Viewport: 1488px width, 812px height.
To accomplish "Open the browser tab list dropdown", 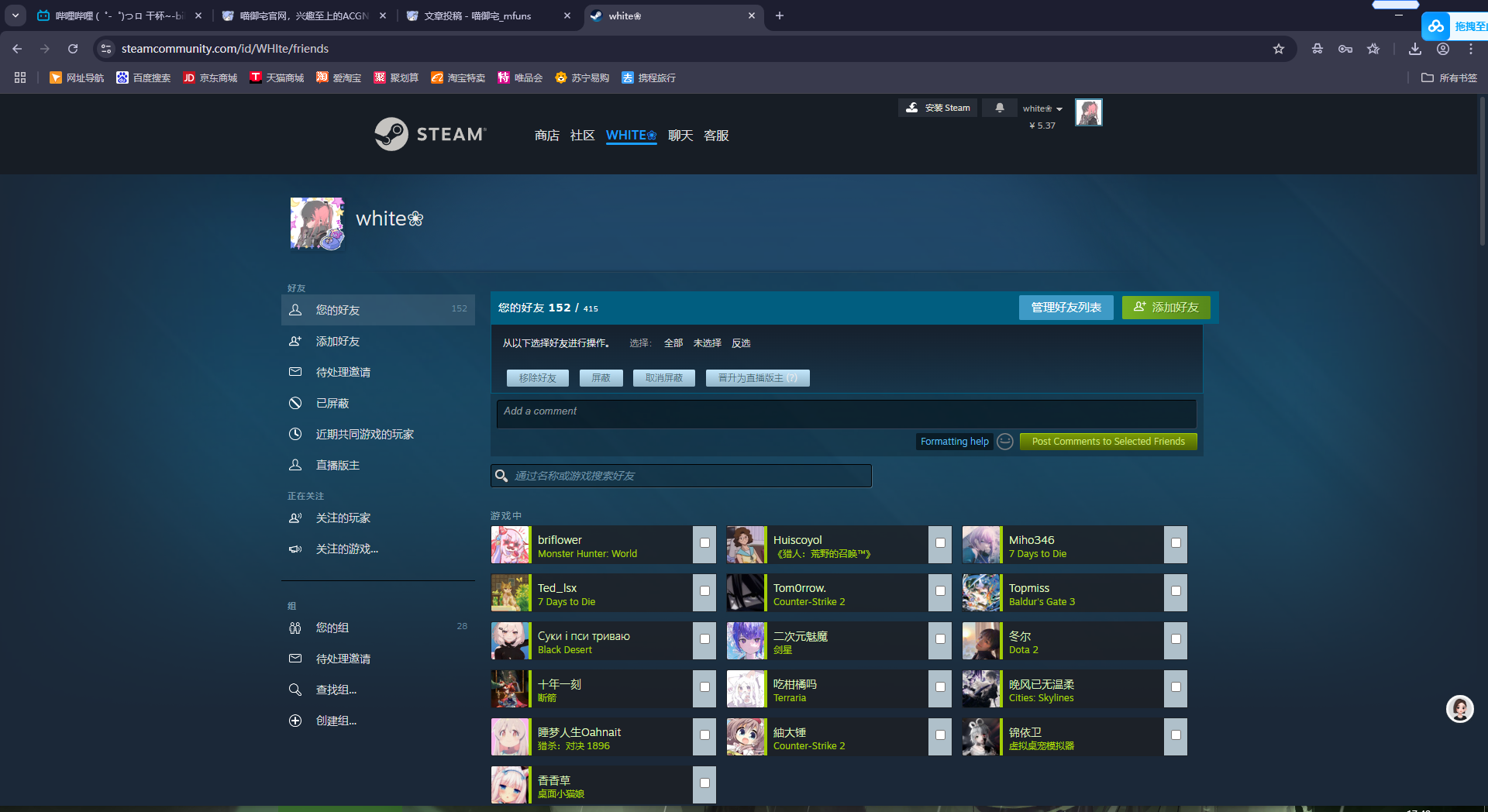I will tap(15, 15).
